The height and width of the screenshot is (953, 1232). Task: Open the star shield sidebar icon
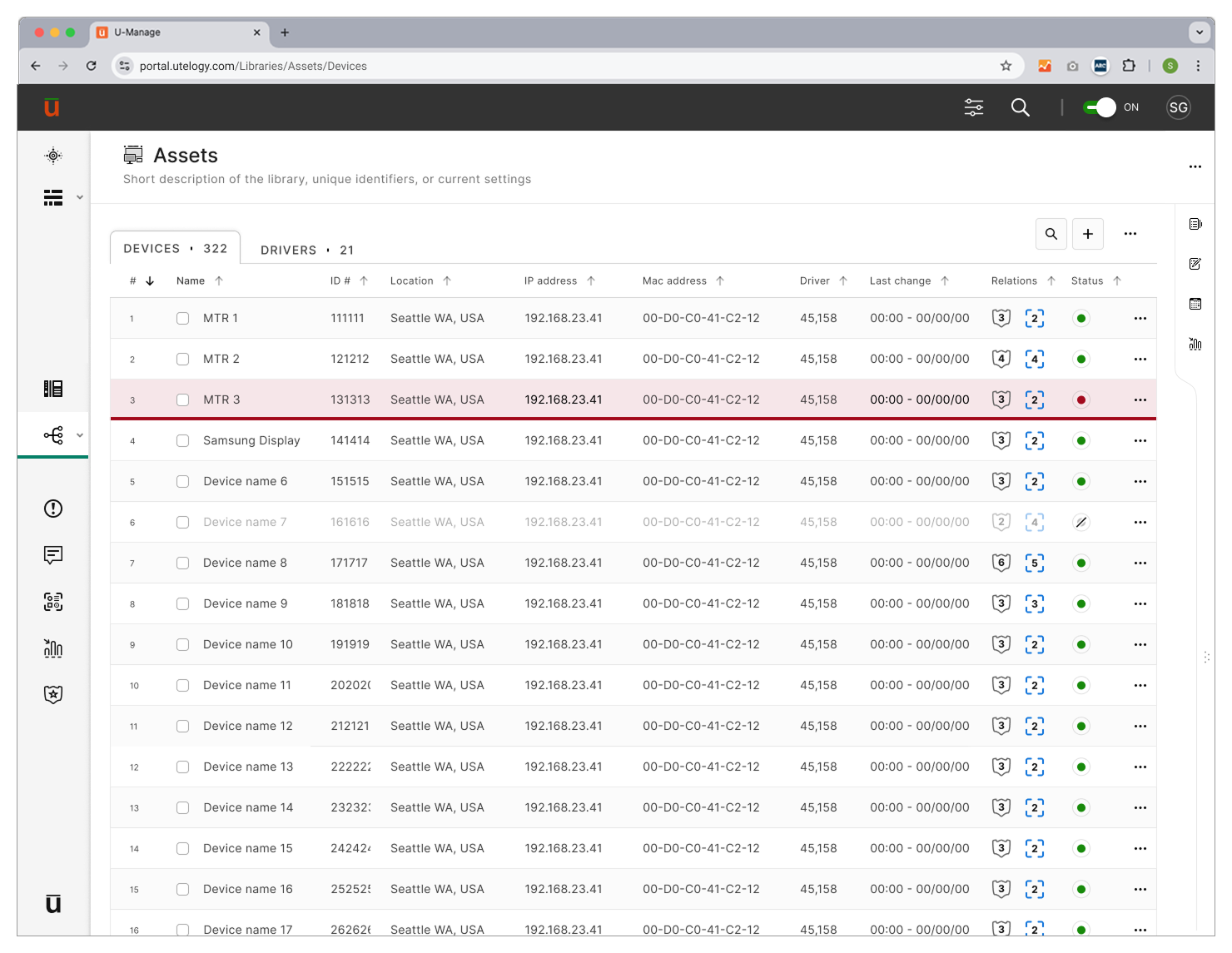[x=53, y=694]
